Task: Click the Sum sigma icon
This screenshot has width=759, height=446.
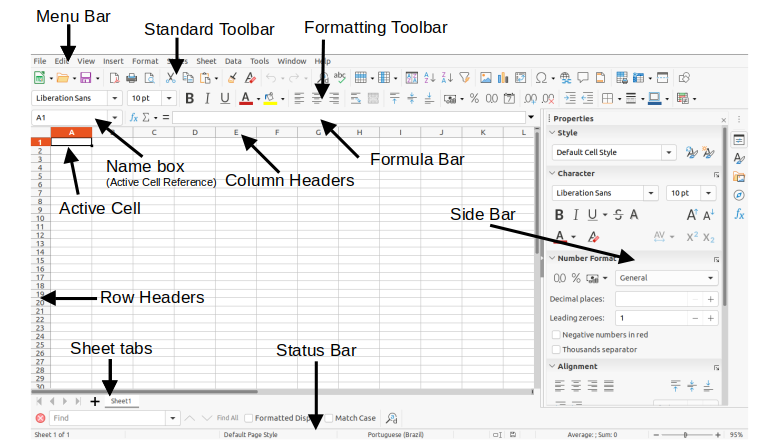Action: coord(146,118)
